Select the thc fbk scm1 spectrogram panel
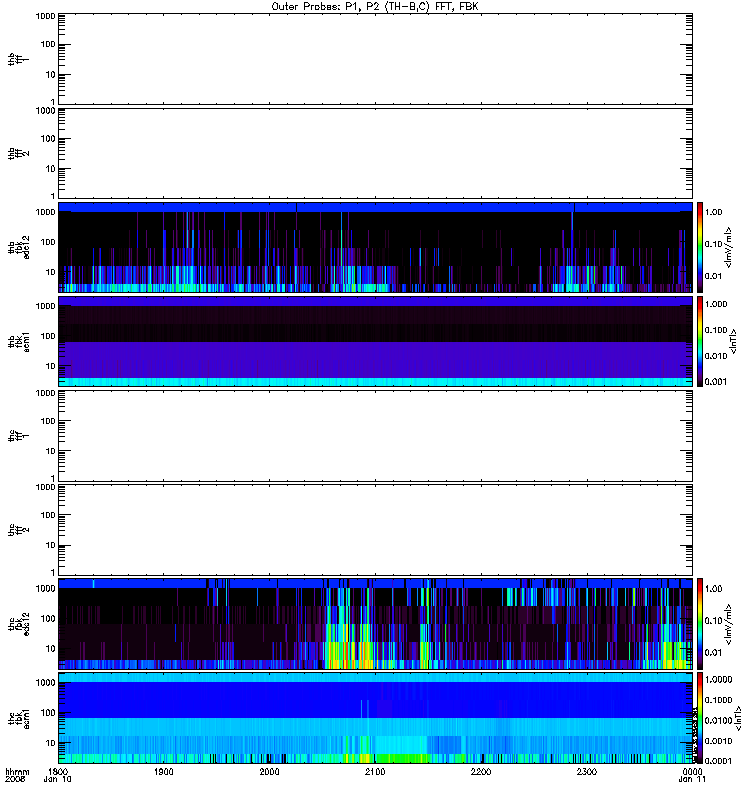 click(376, 718)
